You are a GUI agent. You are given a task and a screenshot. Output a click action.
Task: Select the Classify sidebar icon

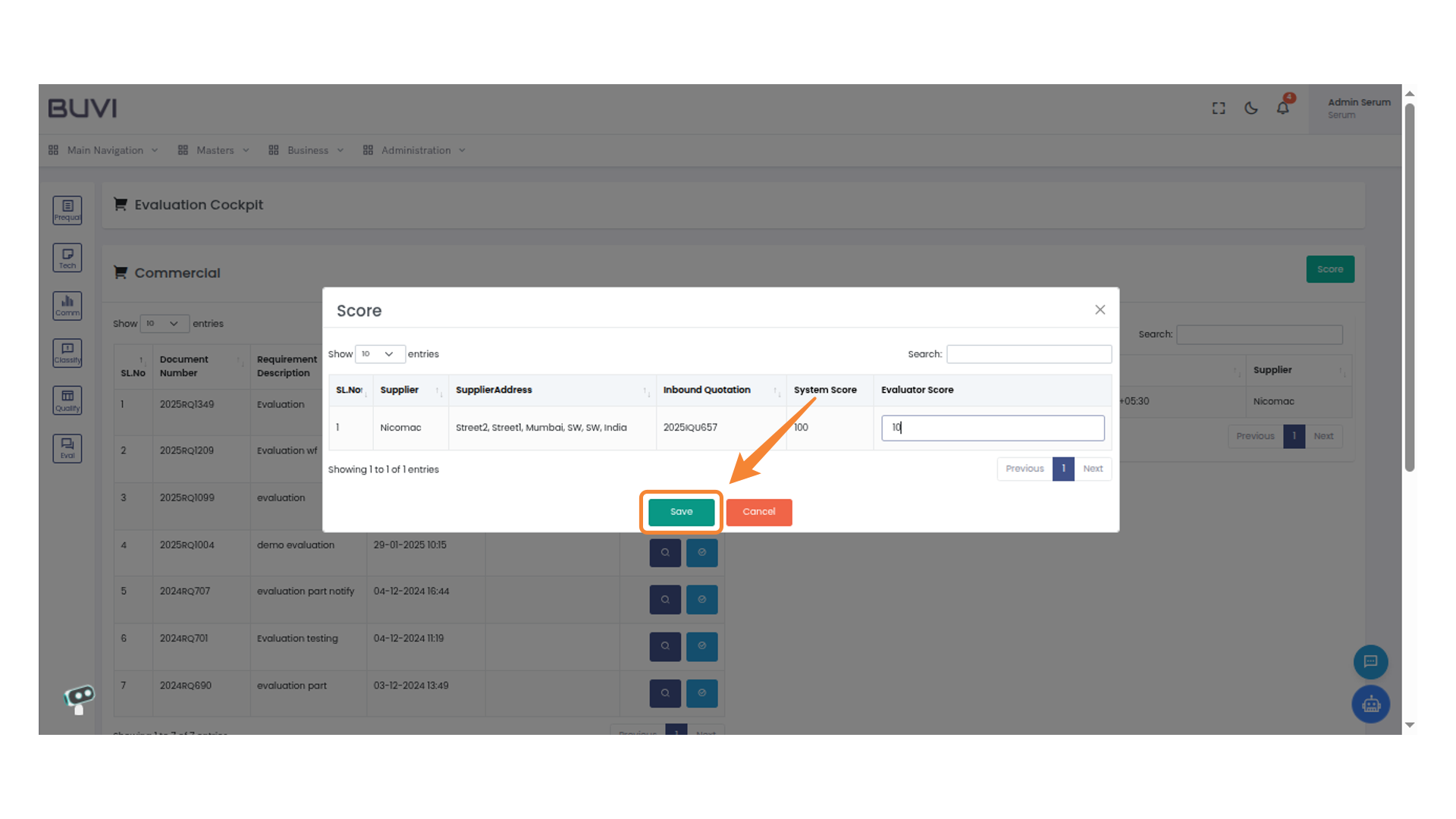tap(67, 353)
